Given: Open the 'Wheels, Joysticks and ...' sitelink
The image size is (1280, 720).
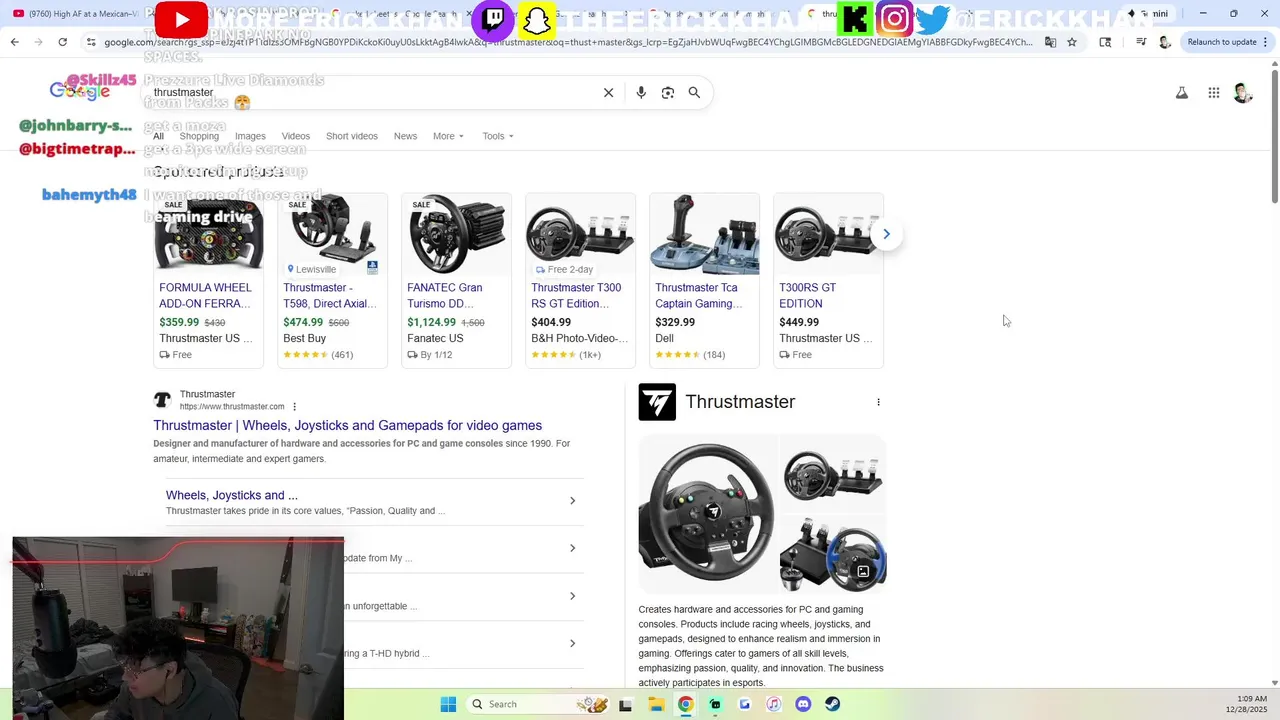Looking at the screenshot, I should coord(232,495).
